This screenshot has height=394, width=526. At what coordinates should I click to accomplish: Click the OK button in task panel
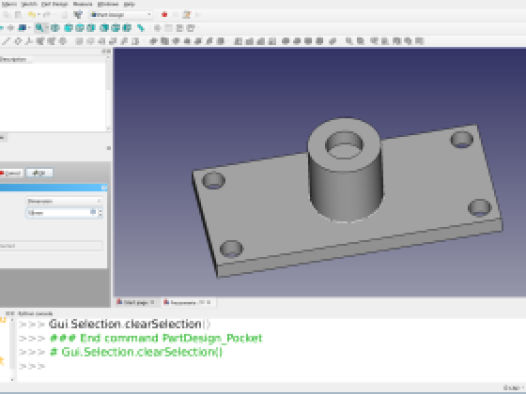pyautogui.click(x=40, y=173)
